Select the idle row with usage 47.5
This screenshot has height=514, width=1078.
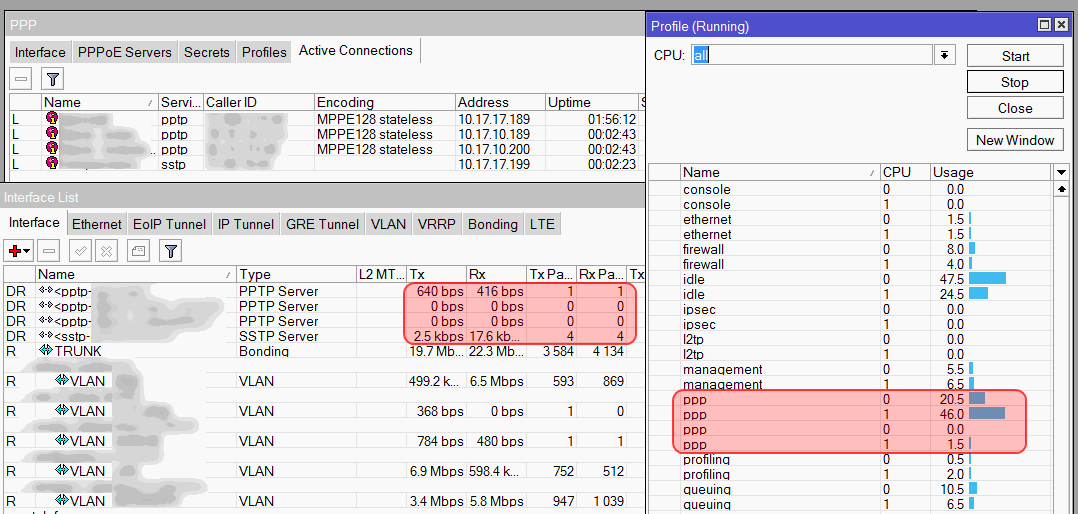[850, 279]
